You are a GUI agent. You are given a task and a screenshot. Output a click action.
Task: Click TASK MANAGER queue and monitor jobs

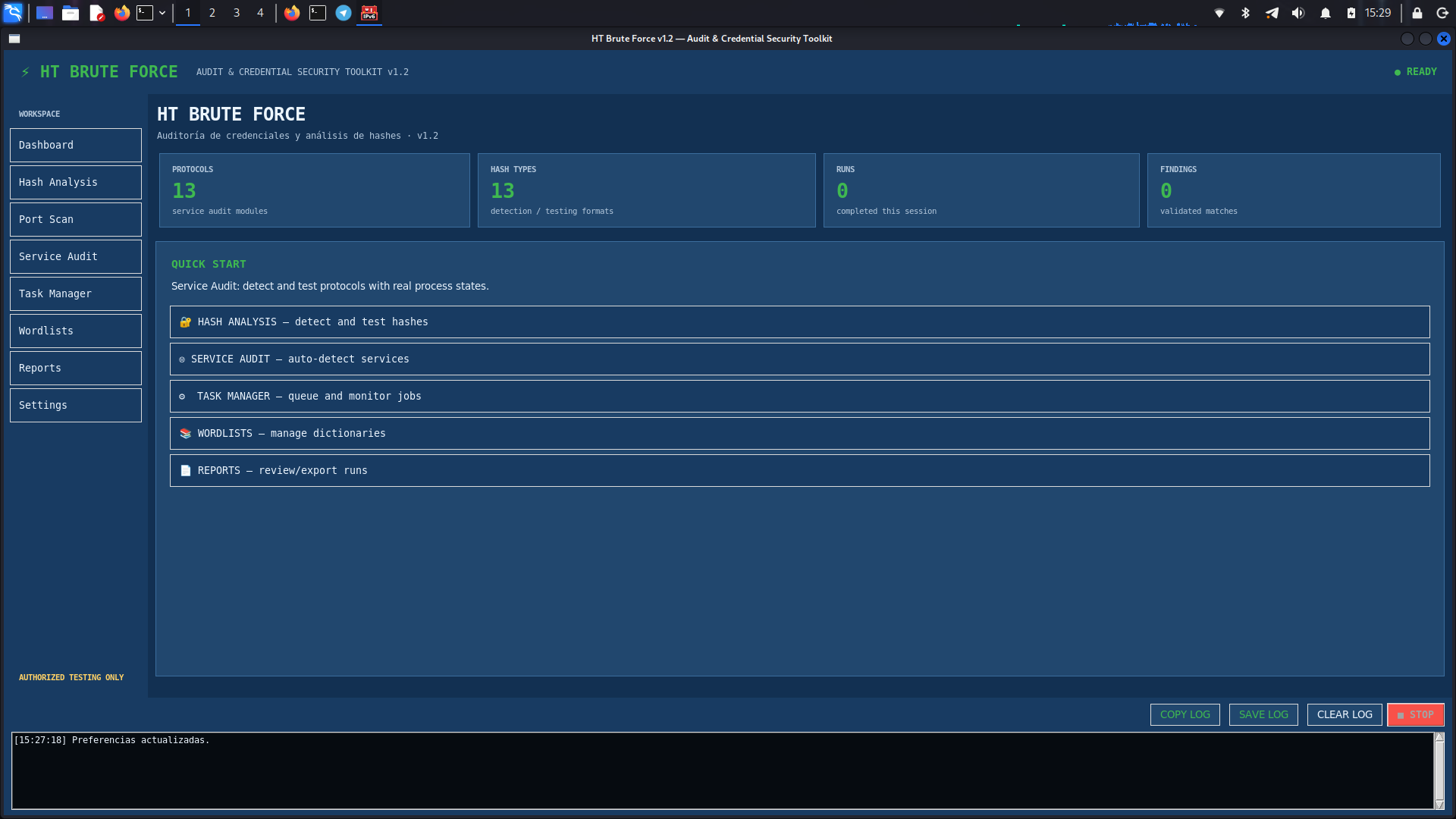800,396
